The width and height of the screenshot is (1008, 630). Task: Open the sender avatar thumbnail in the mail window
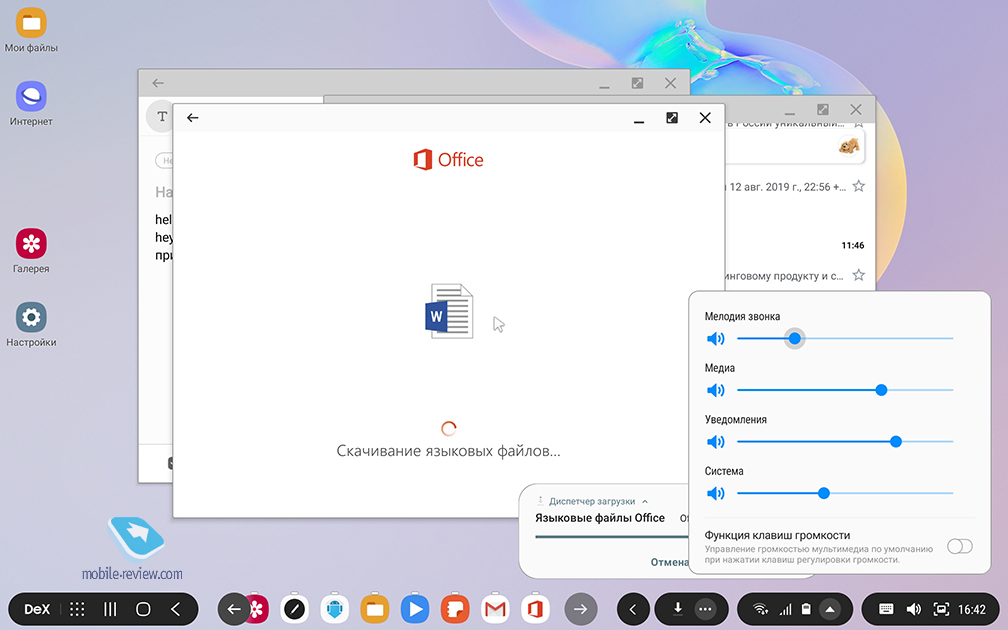[849, 146]
